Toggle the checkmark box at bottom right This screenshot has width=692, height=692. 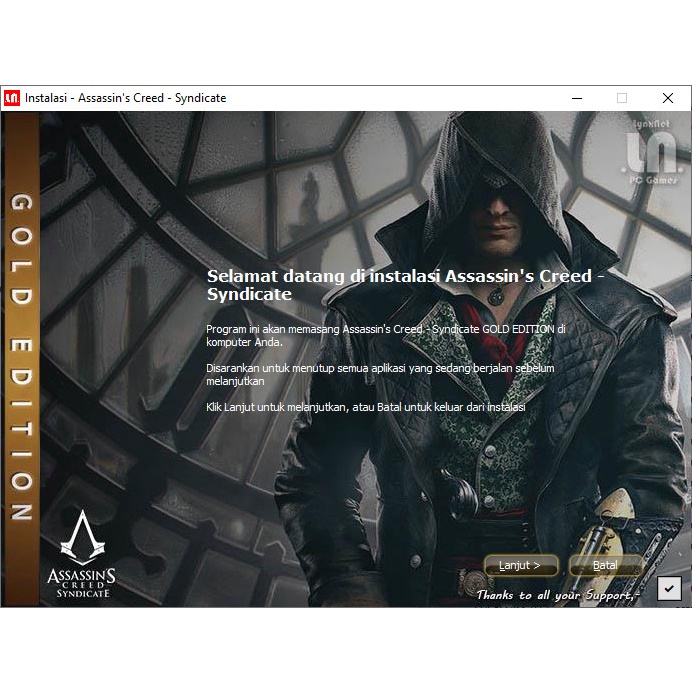(669, 588)
